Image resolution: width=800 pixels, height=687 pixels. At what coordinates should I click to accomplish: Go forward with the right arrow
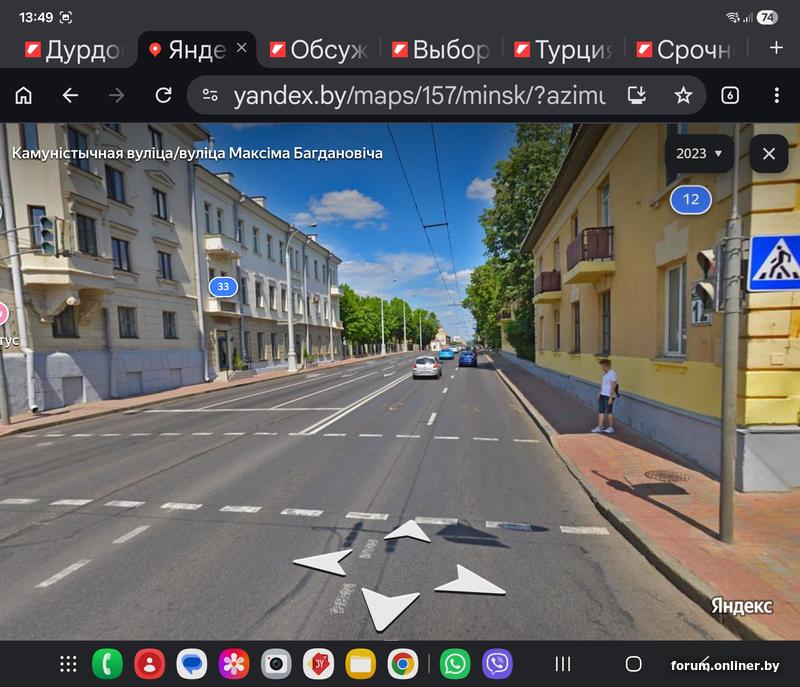pos(116,95)
